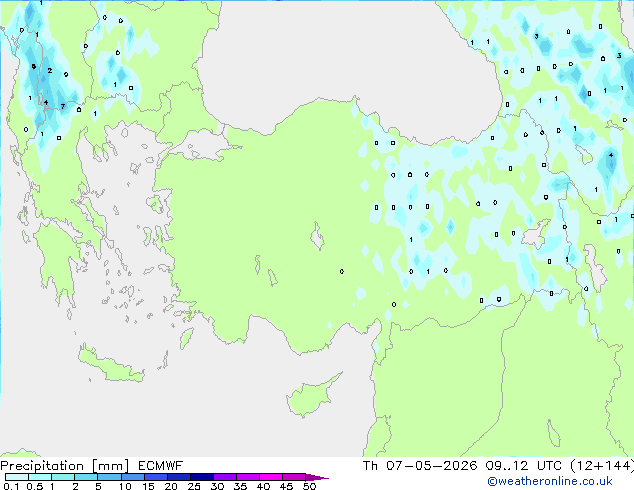Click the legend label '15'
The image size is (634, 490).
pos(148,486)
